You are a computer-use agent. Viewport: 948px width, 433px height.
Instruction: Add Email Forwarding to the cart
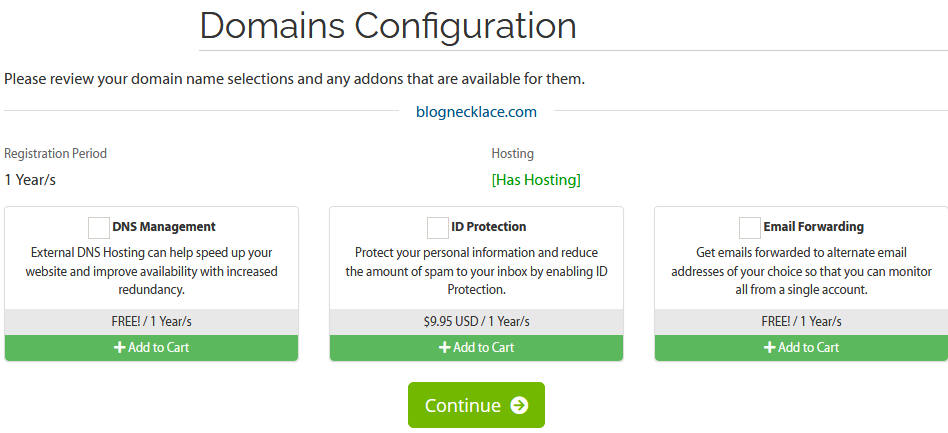click(801, 348)
